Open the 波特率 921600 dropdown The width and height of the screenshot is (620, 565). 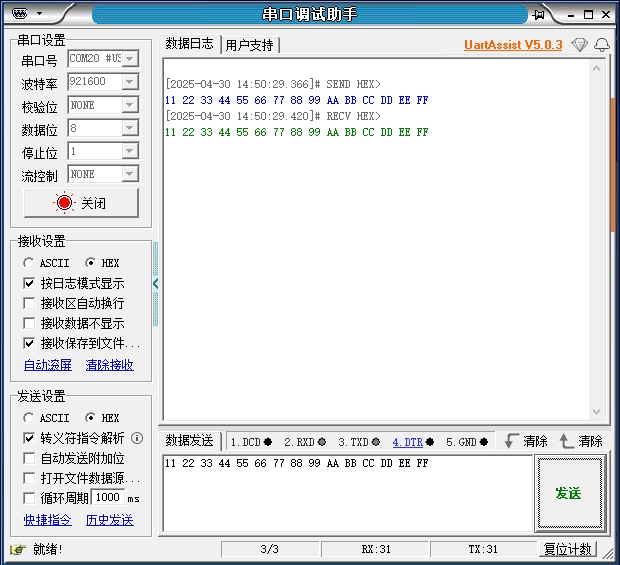point(130,82)
